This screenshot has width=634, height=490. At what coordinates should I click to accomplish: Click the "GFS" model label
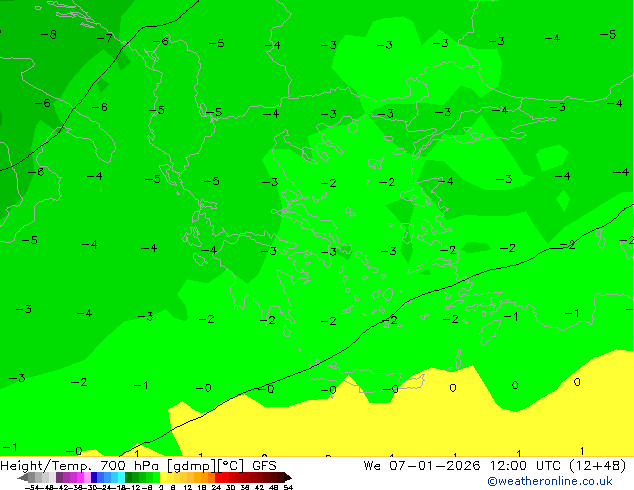point(264,466)
